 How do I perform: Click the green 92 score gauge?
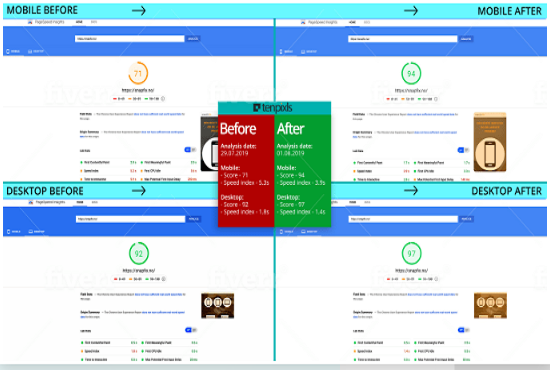point(139,253)
